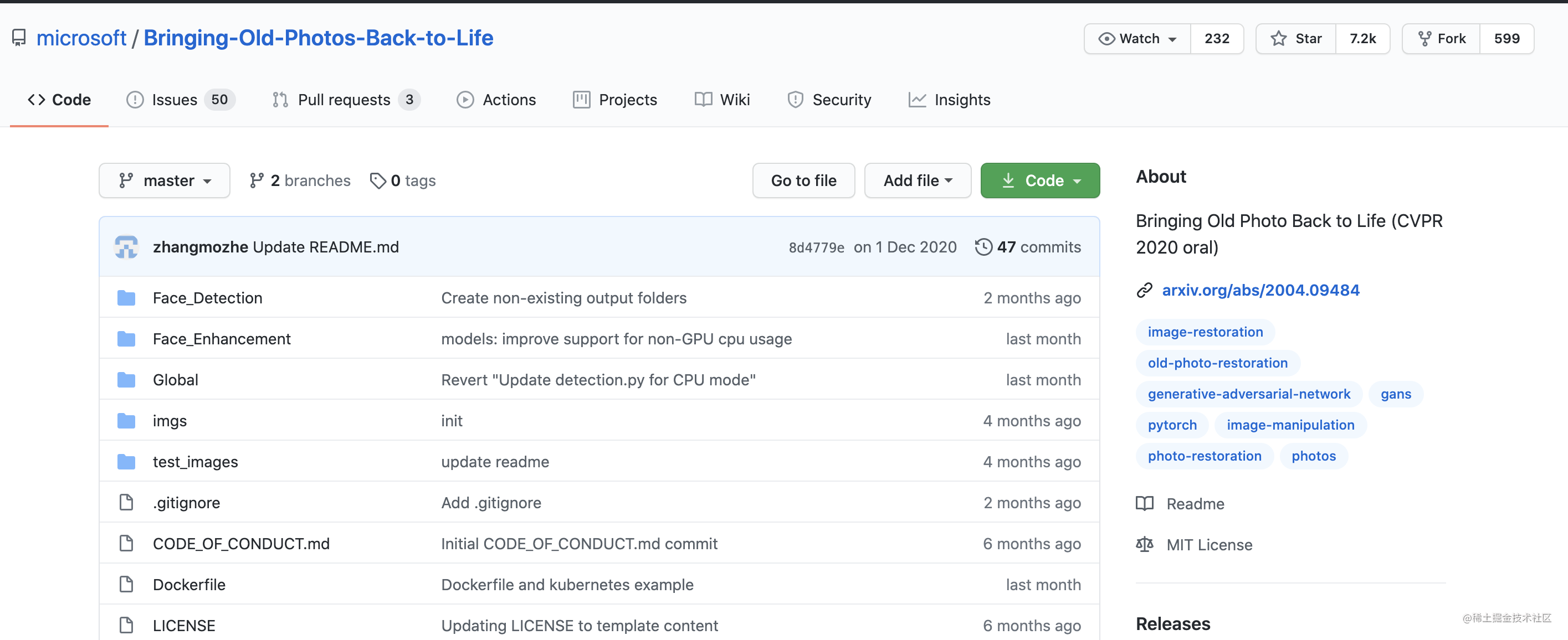1568x640 pixels.
Task: Open commit 'Dockerfile and kubernetes example'
Action: click(x=567, y=585)
